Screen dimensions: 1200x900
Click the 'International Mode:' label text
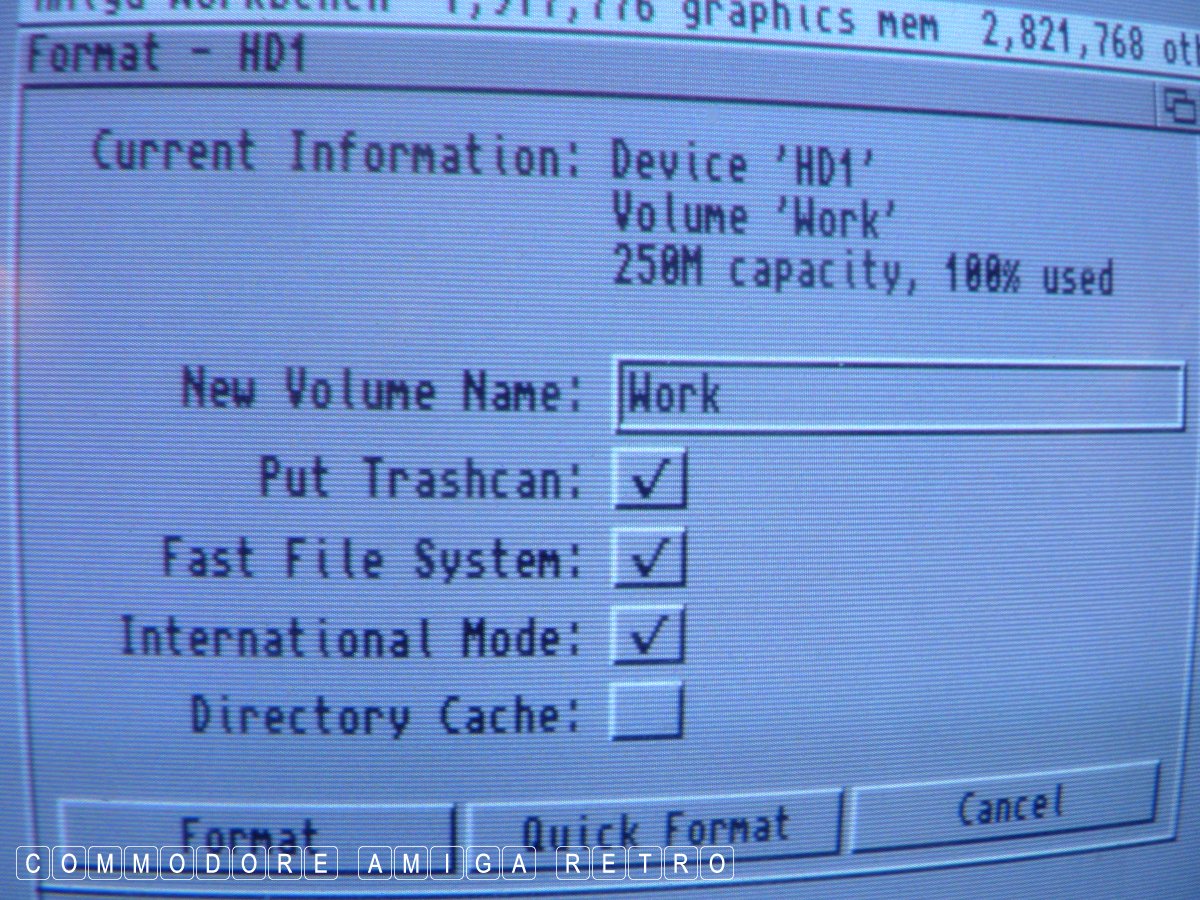(350, 637)
